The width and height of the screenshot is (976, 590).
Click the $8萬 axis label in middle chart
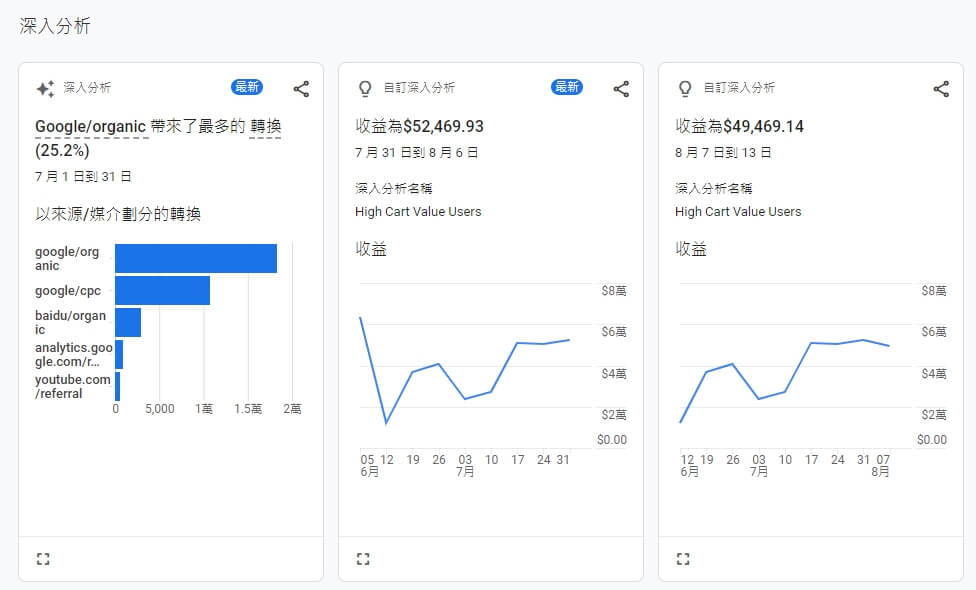(614, 291)
